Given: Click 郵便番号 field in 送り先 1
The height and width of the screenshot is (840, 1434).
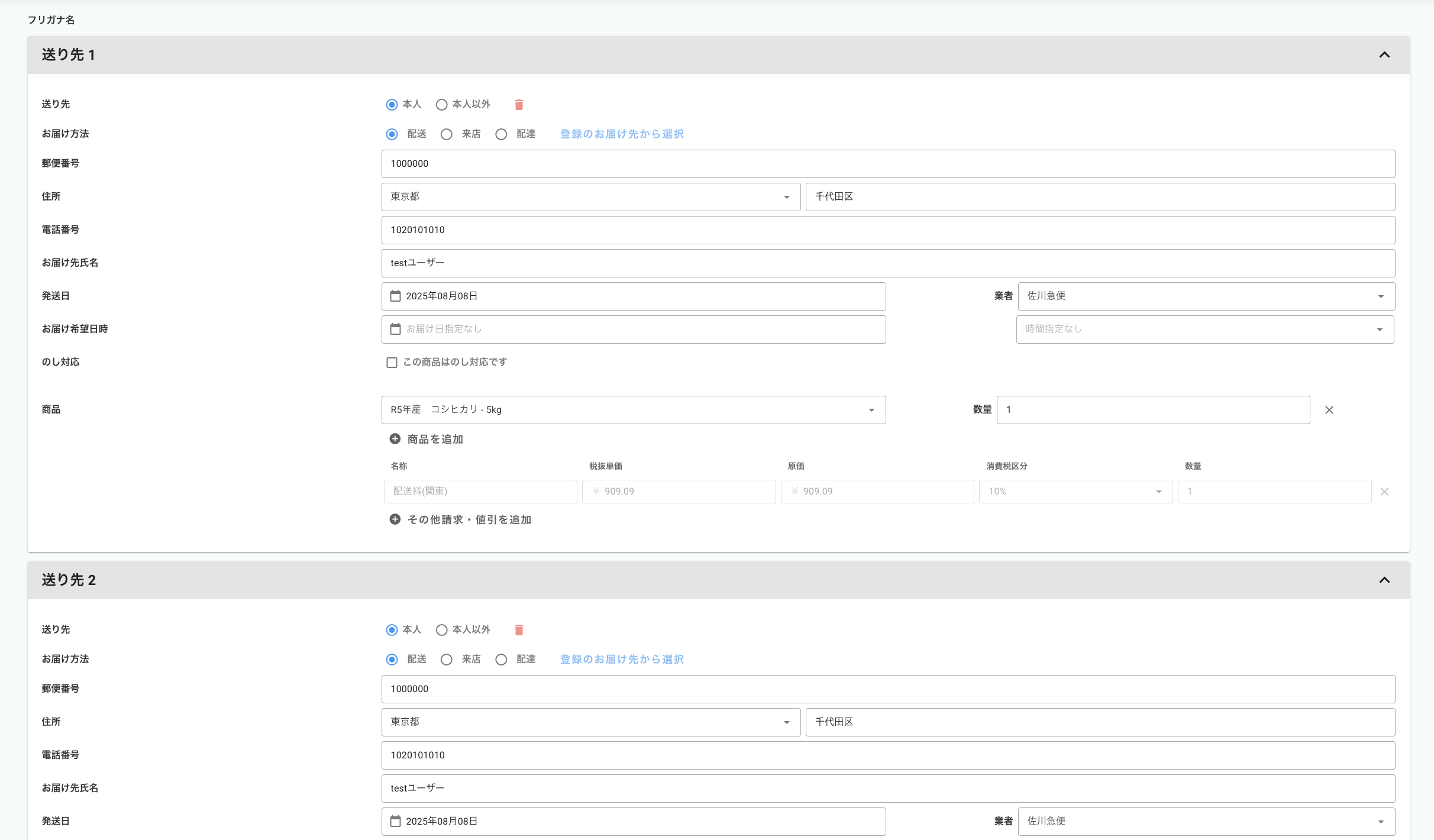Looking at the screenshot, I should click(x=888, y=164).
